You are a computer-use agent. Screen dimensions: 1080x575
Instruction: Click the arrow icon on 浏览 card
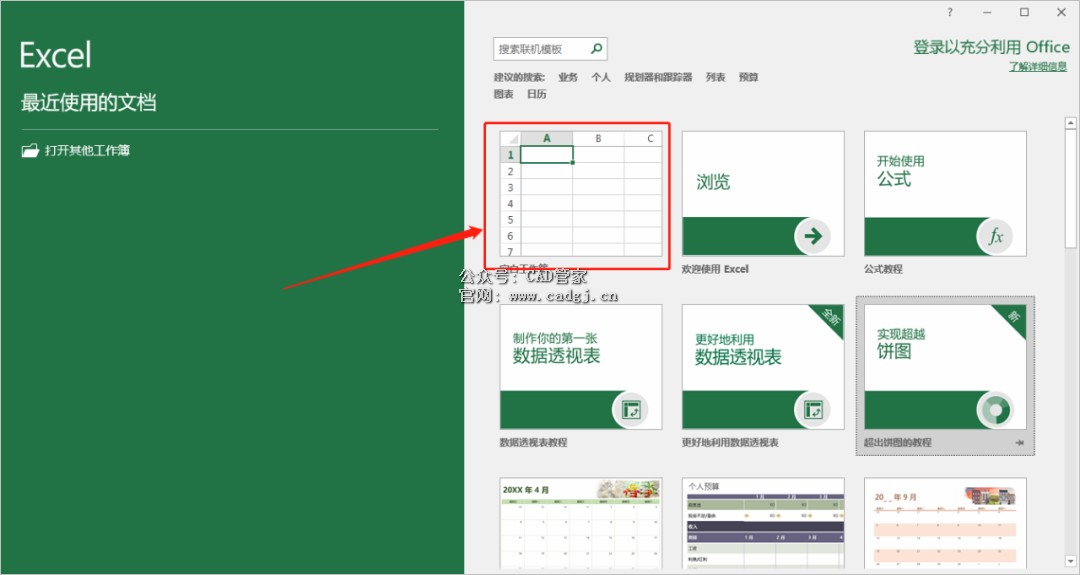click(x=813, y=236)
